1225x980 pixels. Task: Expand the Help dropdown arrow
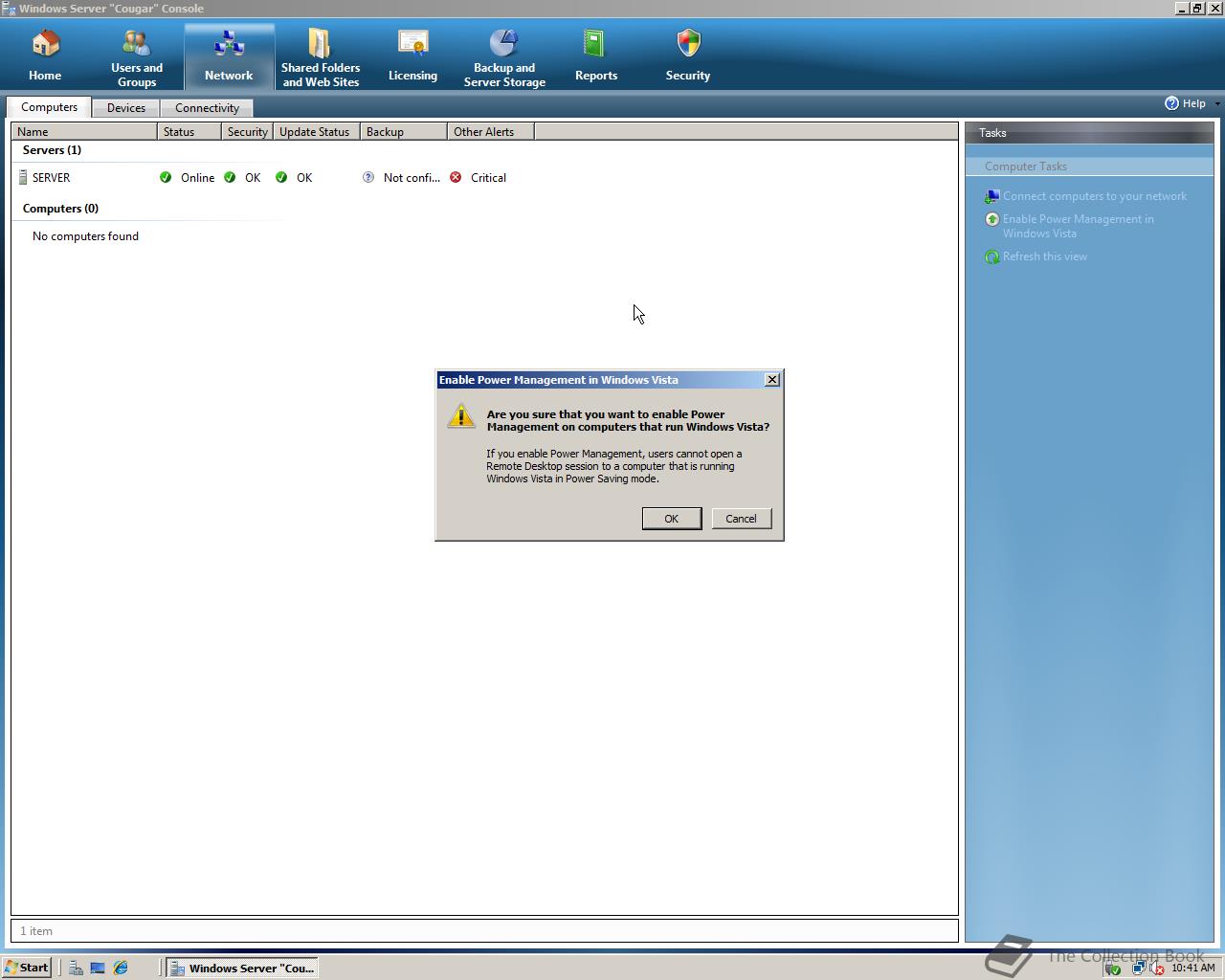(x=1217, y=103)
